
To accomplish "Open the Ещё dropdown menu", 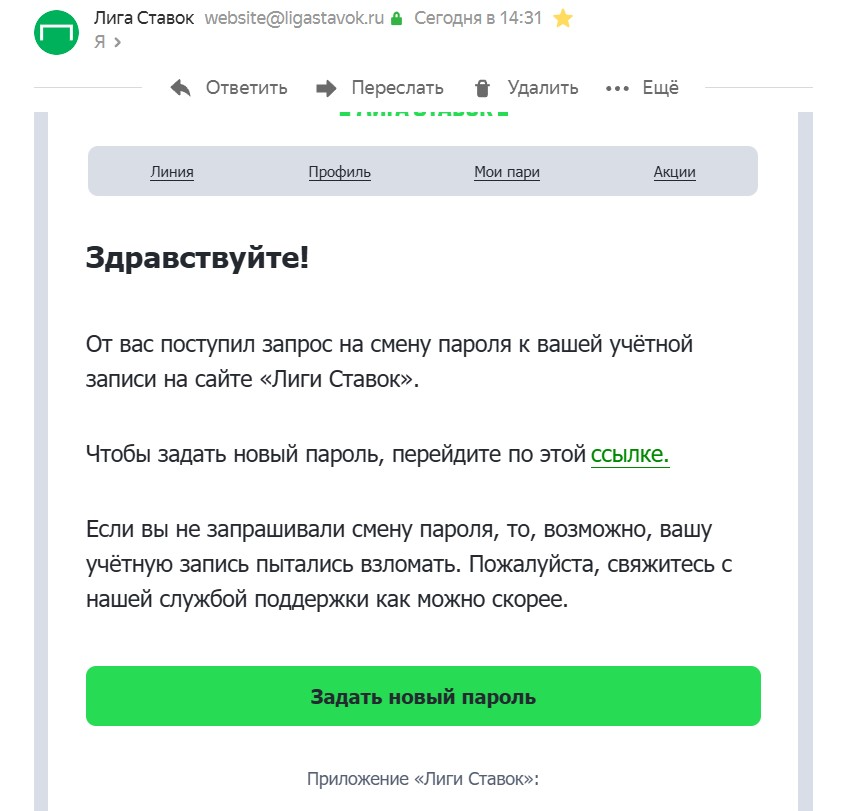I will [658, 88].
